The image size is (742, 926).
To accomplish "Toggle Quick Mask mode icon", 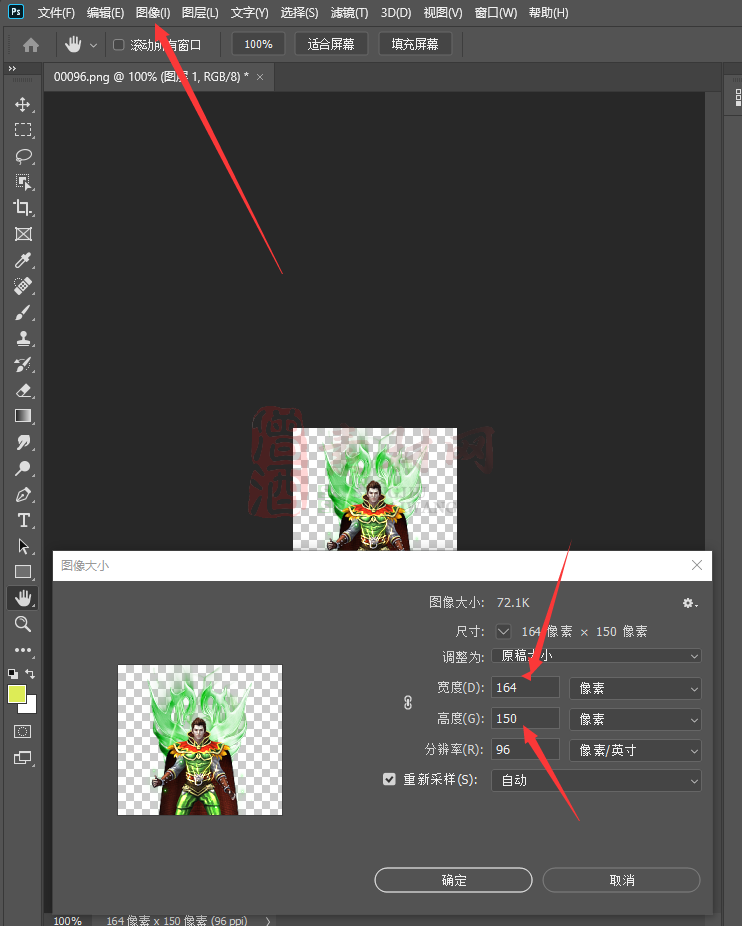I will 22,732.
